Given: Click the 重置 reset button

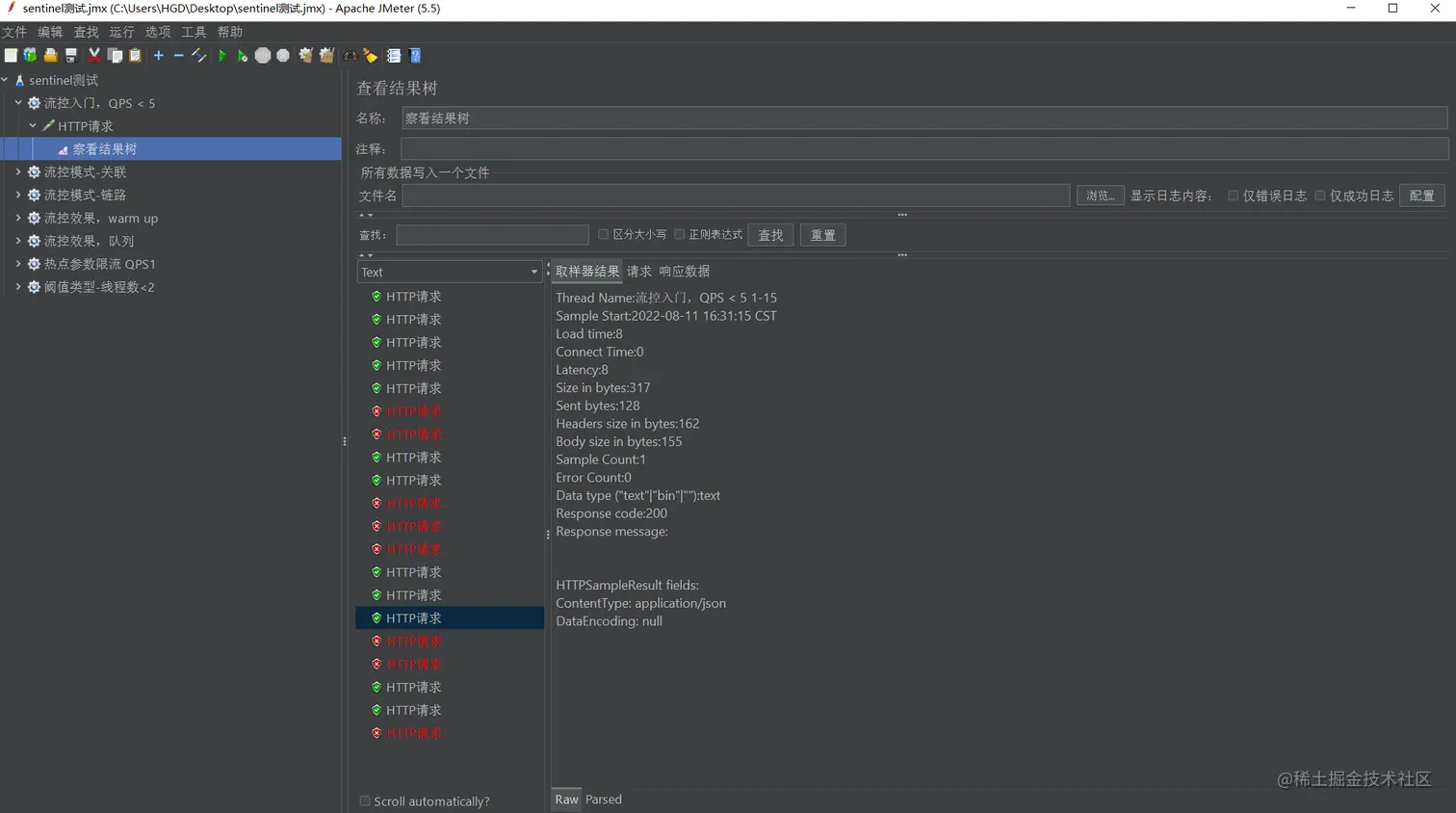Looking at the screenshot, I should (823, 235).
